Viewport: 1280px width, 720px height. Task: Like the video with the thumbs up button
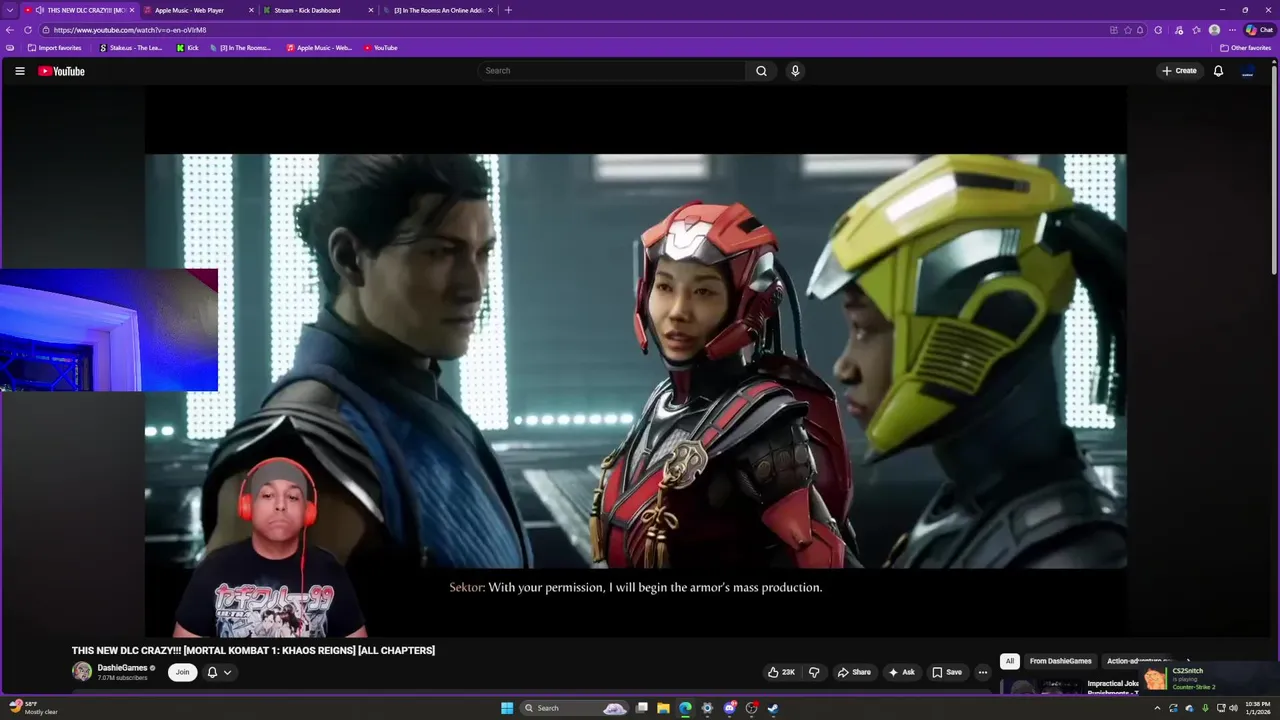coord(782,672)
